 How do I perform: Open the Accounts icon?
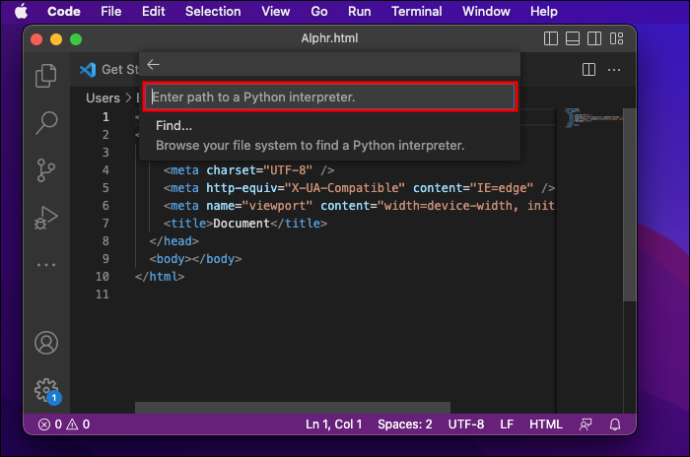click(46, 343)
